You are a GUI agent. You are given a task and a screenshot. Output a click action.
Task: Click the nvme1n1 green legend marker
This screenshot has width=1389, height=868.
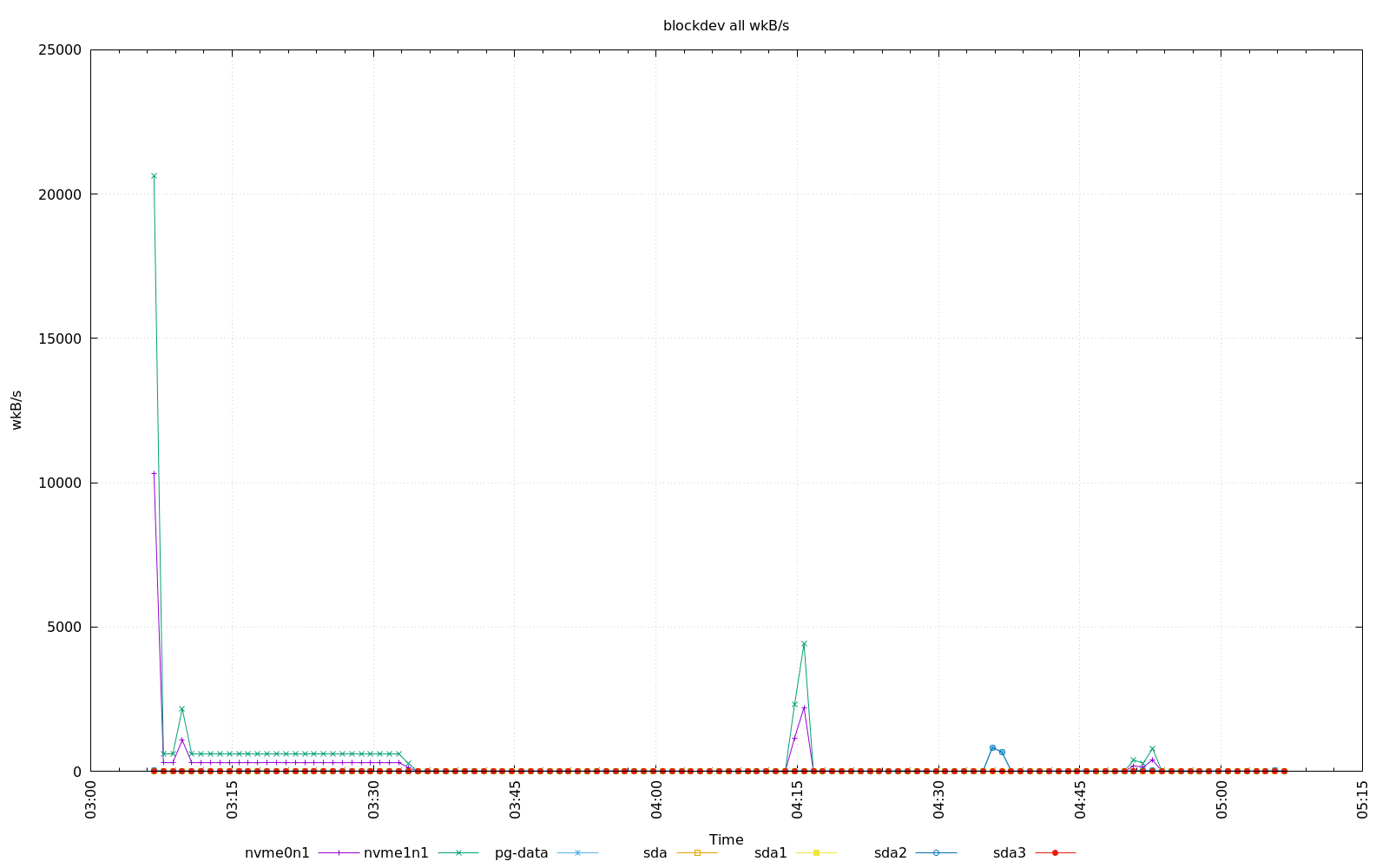(458, 853)
